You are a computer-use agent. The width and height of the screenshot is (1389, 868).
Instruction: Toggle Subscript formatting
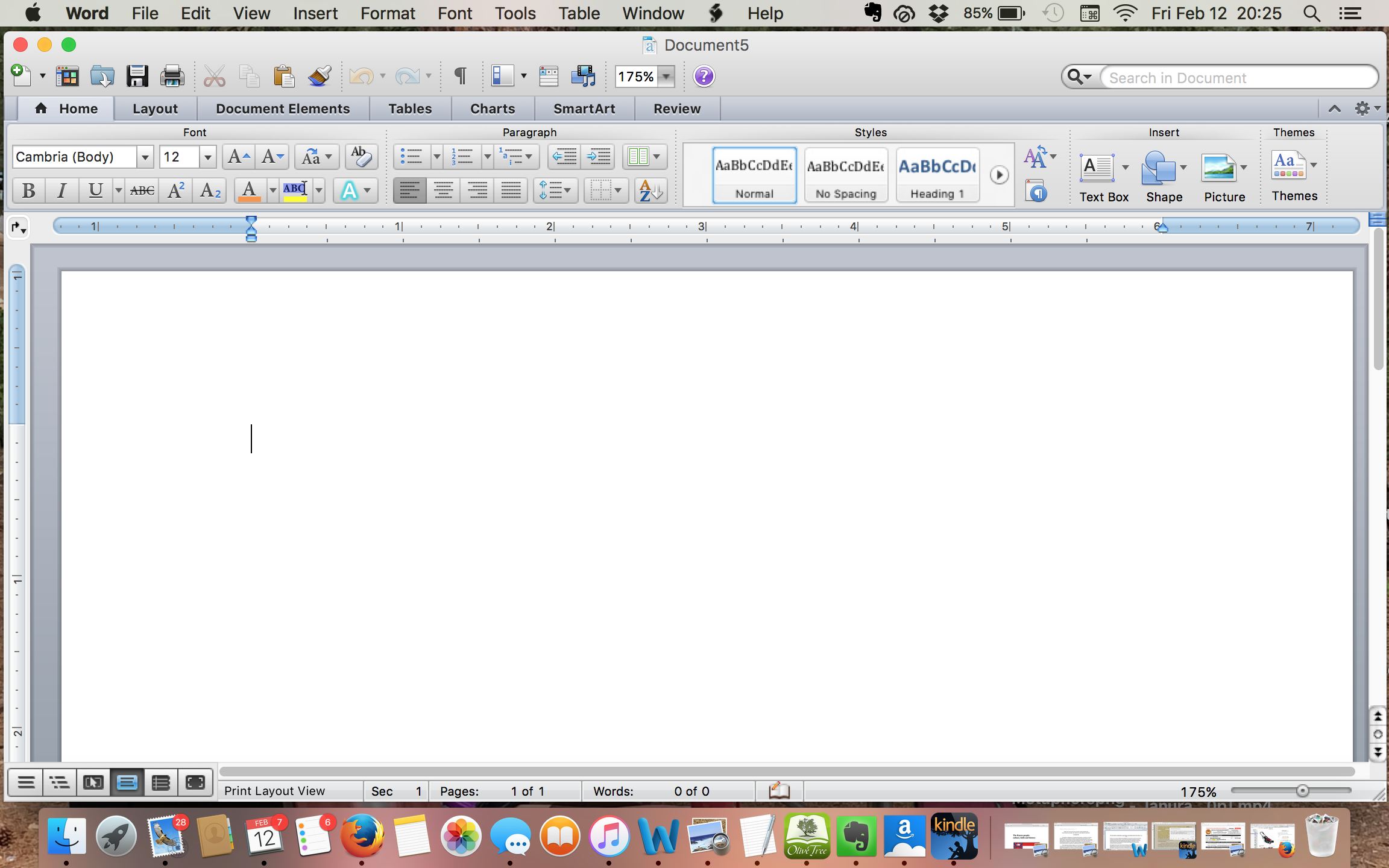tap(210, 191)
